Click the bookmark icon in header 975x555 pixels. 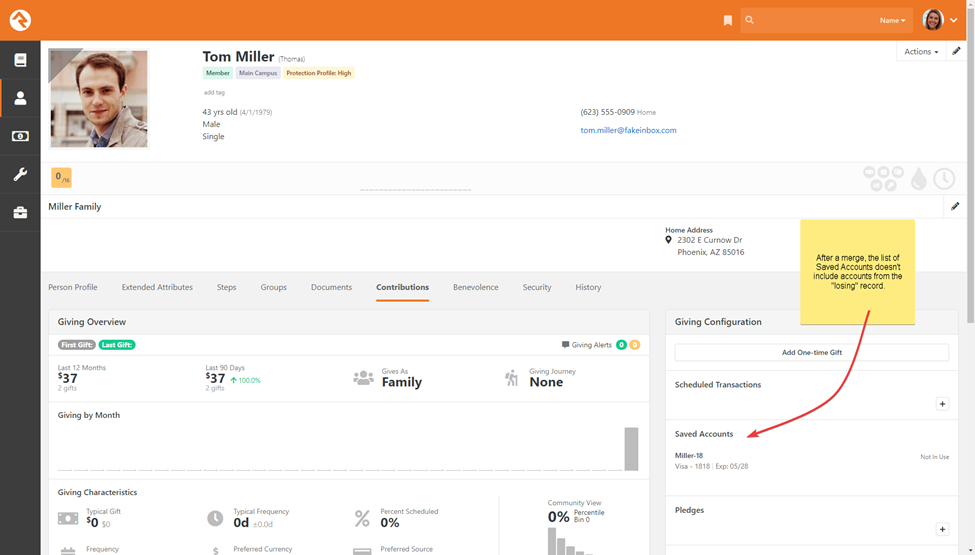click(728, 21)
